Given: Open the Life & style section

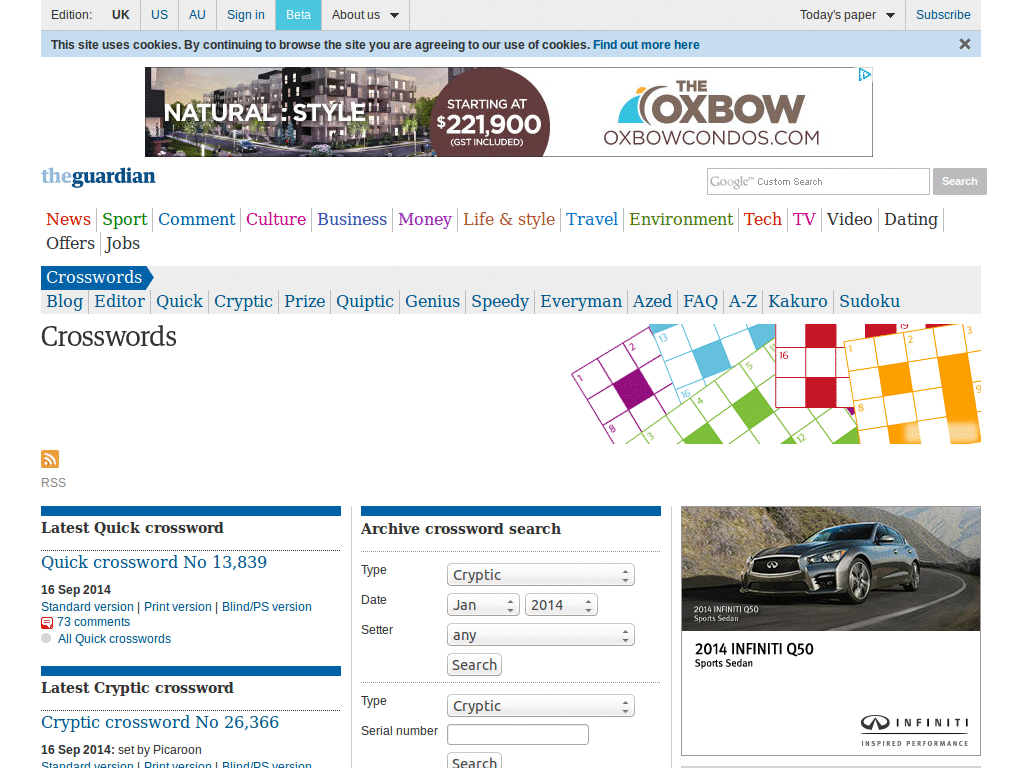Looking at the screenshot, I should pos(509,219).
